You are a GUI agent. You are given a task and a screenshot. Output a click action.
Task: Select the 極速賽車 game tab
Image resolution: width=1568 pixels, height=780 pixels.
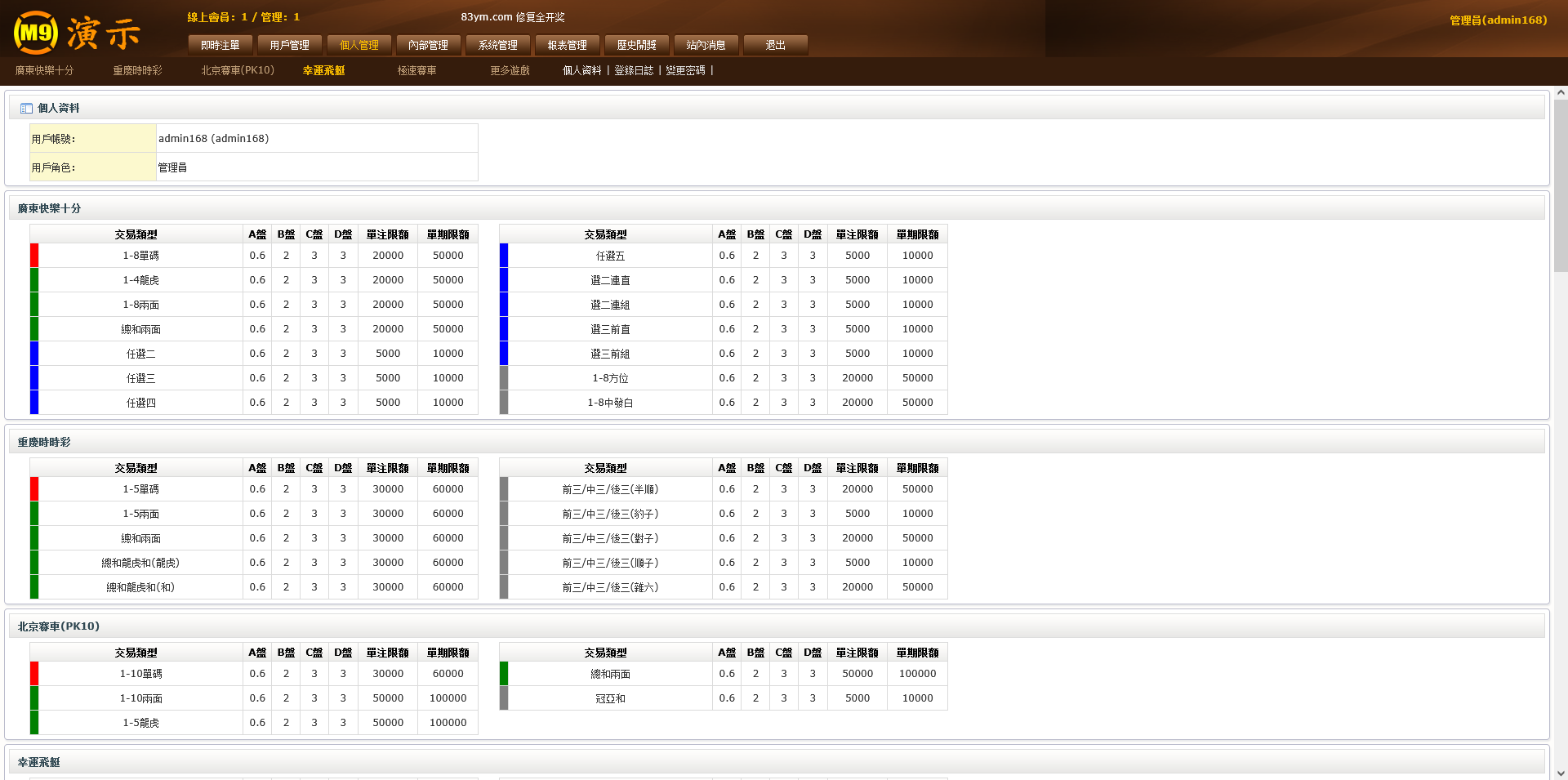tap(416, 71)
